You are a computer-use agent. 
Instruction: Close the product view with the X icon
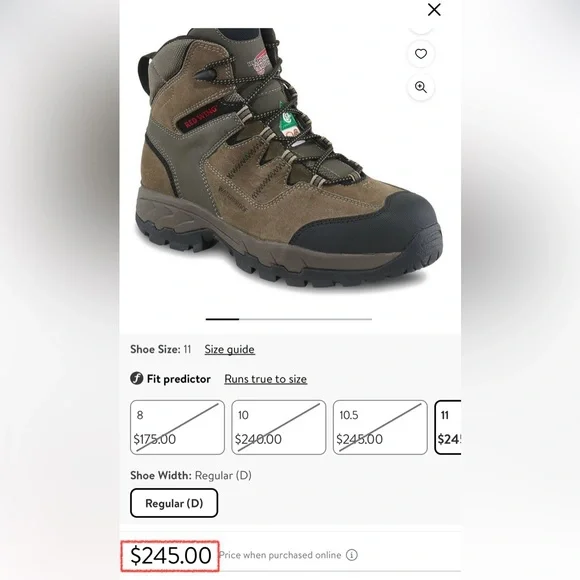coord(434,10)
